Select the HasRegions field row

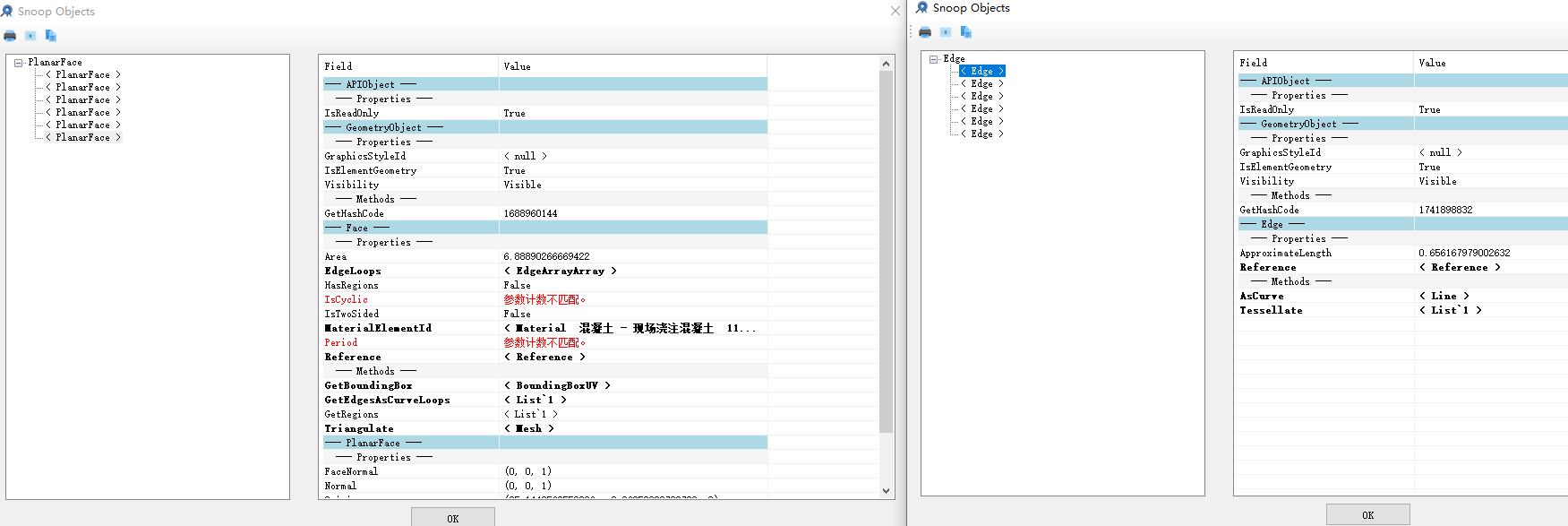[x=544, y=285]
